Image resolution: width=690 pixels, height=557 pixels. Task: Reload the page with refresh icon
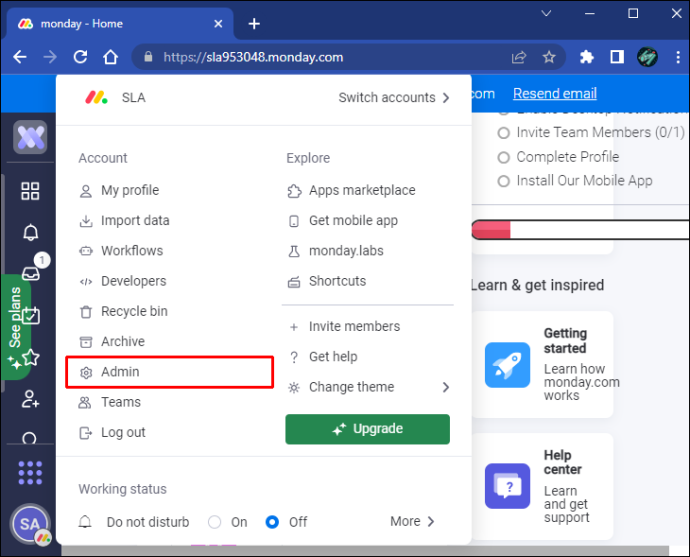click(80, 57)
